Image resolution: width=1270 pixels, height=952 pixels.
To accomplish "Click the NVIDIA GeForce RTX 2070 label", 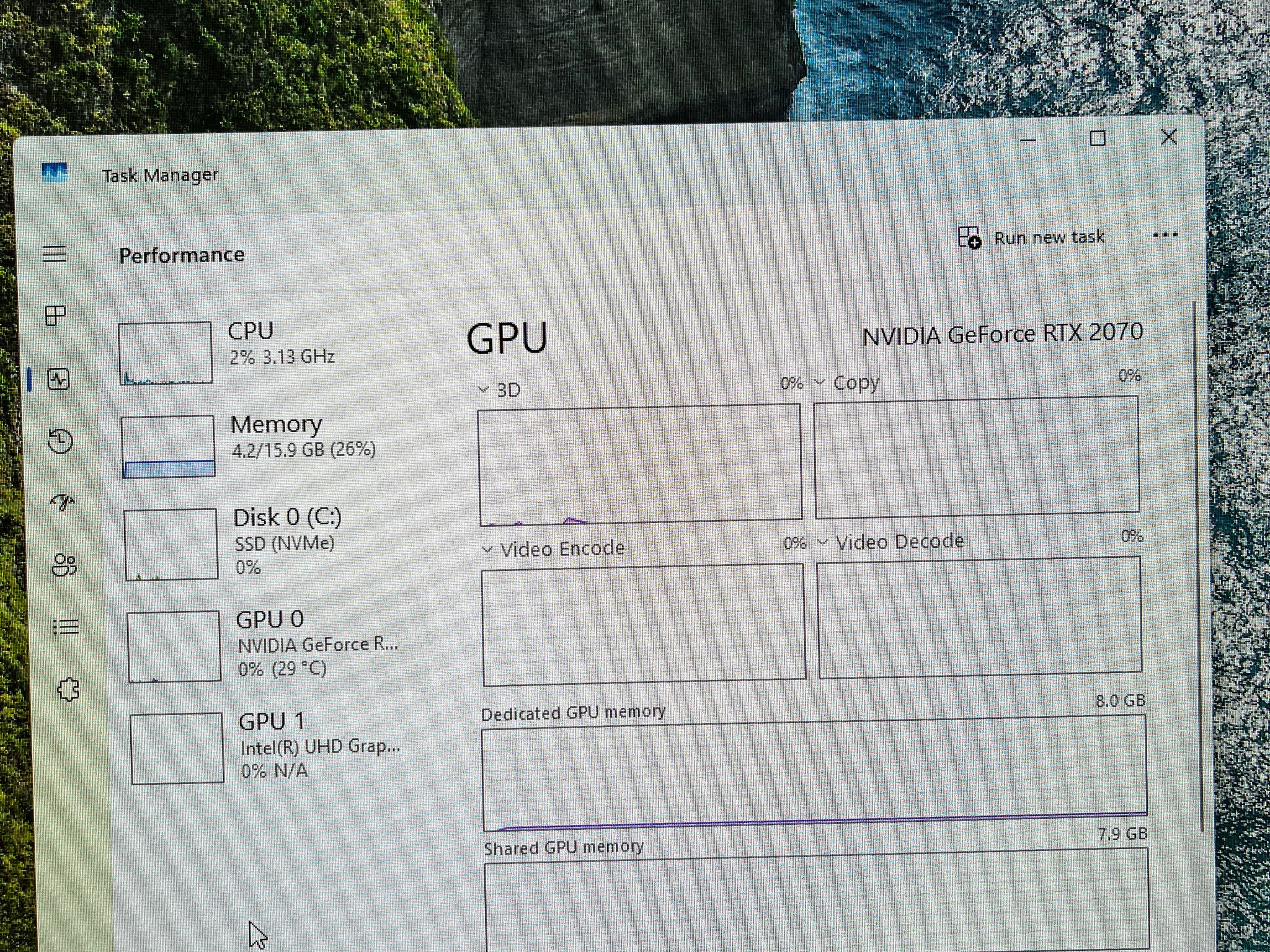I will [x=1003, y=335].
